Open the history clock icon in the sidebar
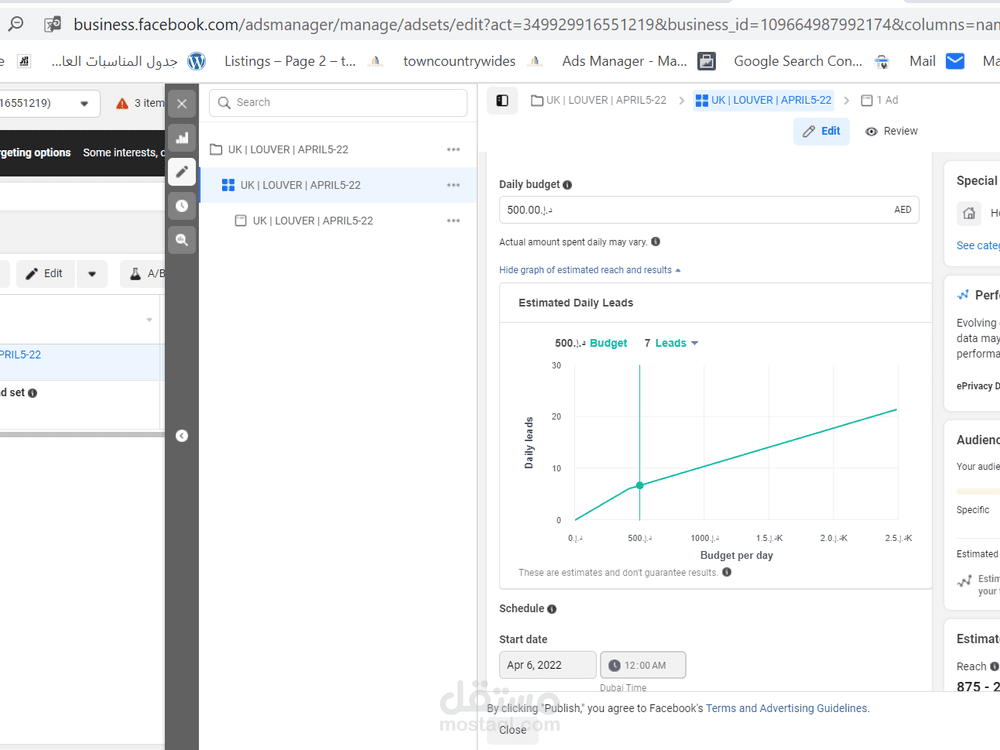The width and height of the screenshot is (1000, 750). [182, 205]
